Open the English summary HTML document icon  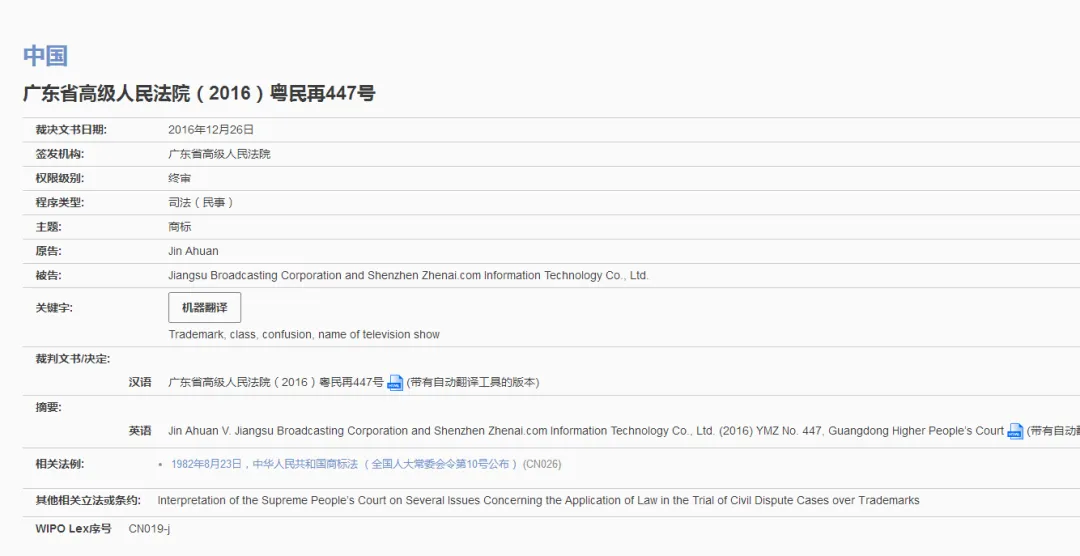click(x=1015, y=431)
